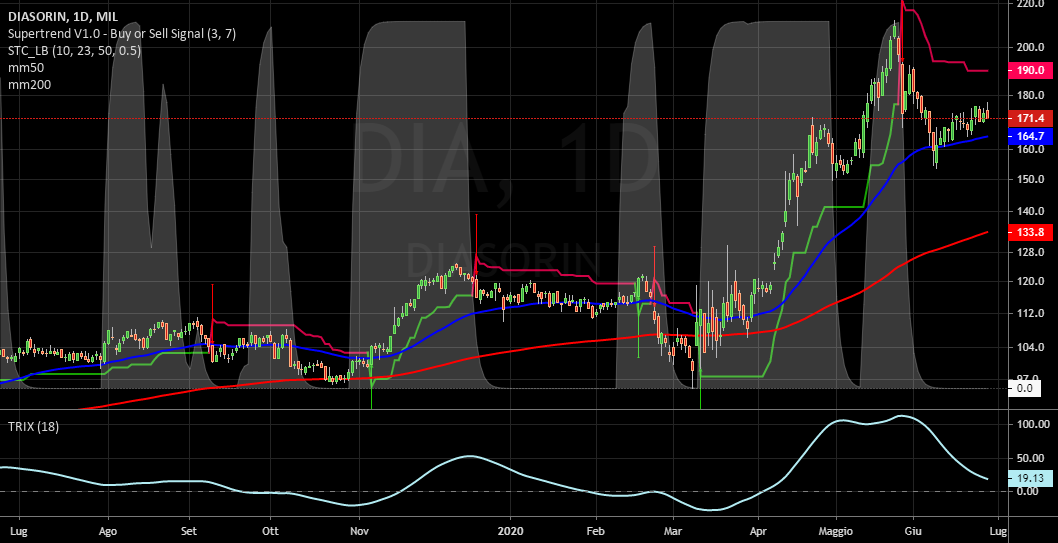Click the Apr time axis label

coord(759,531)
